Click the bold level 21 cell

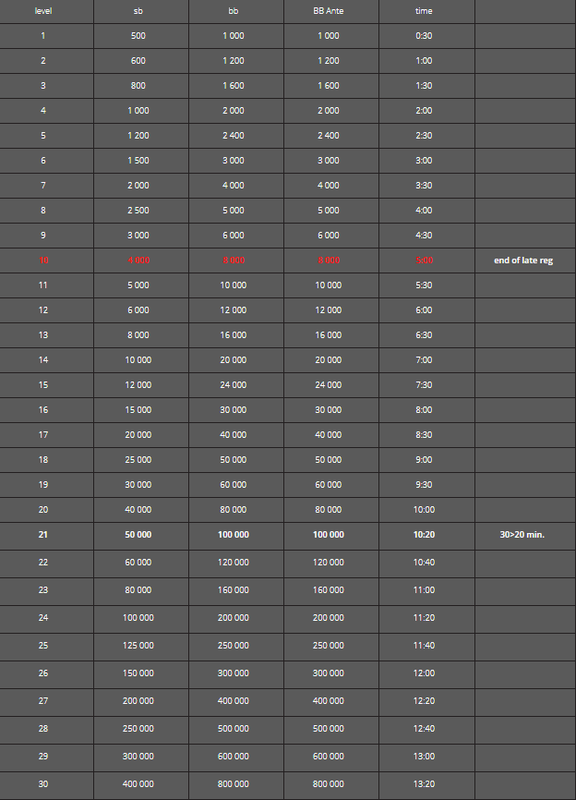pyautogui.click(x=43, y=535)
